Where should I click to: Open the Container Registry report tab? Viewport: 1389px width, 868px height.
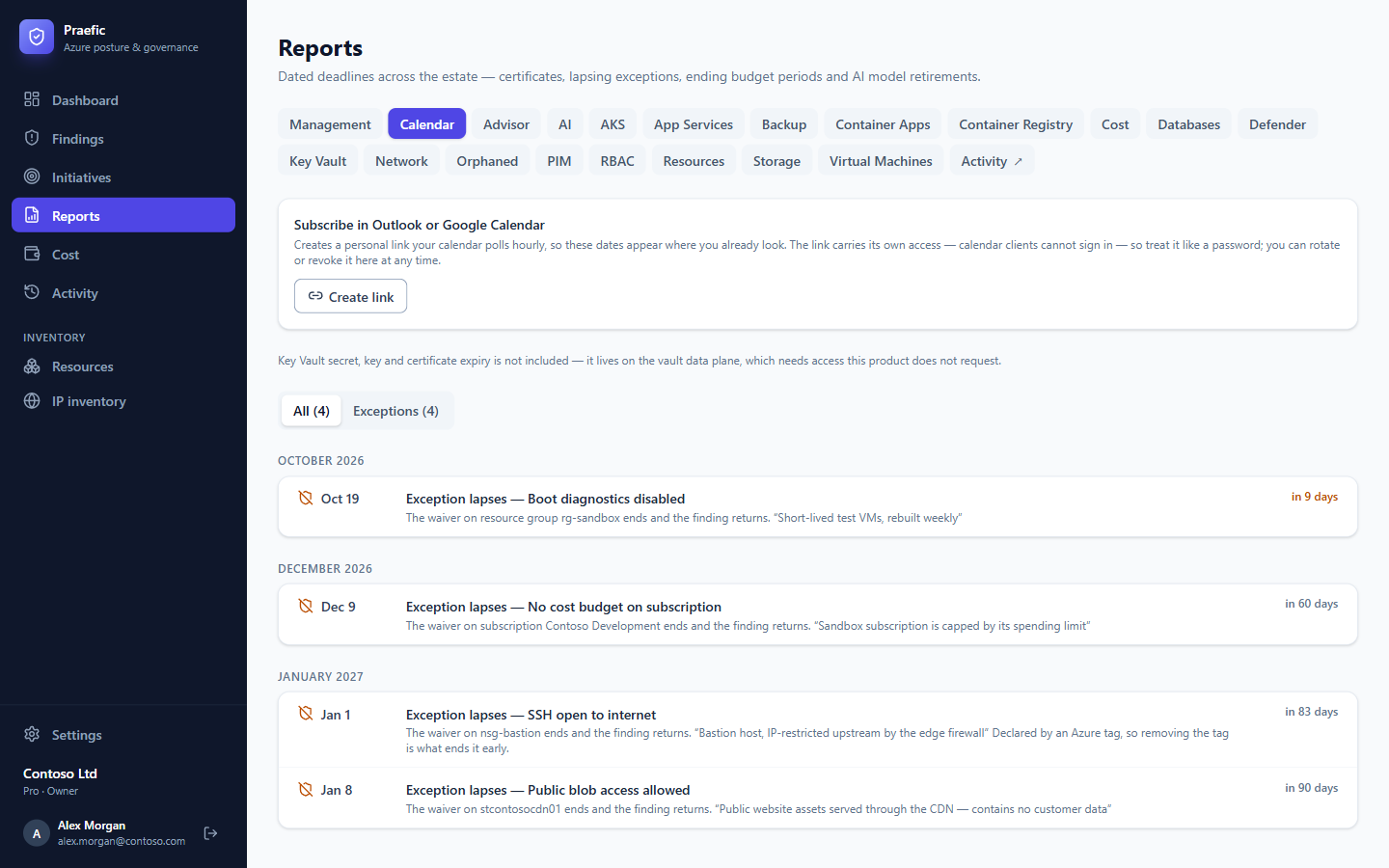tap(1016, 124)
